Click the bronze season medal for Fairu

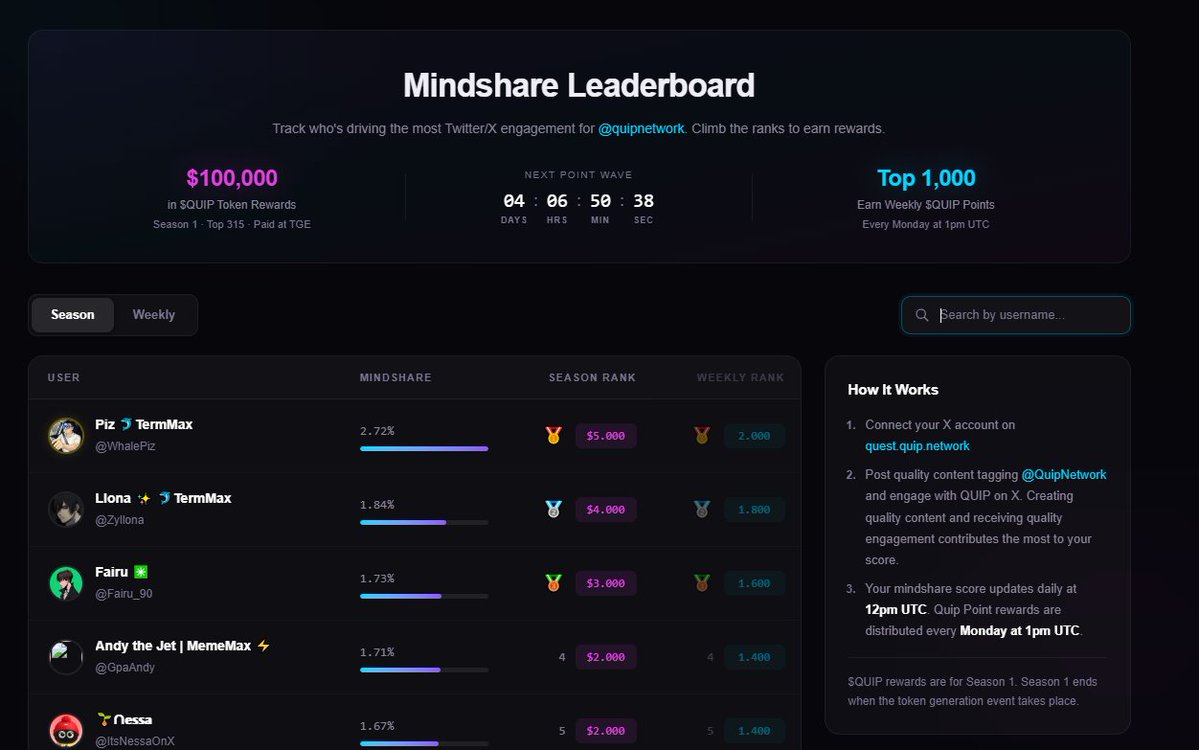point(554,583)
